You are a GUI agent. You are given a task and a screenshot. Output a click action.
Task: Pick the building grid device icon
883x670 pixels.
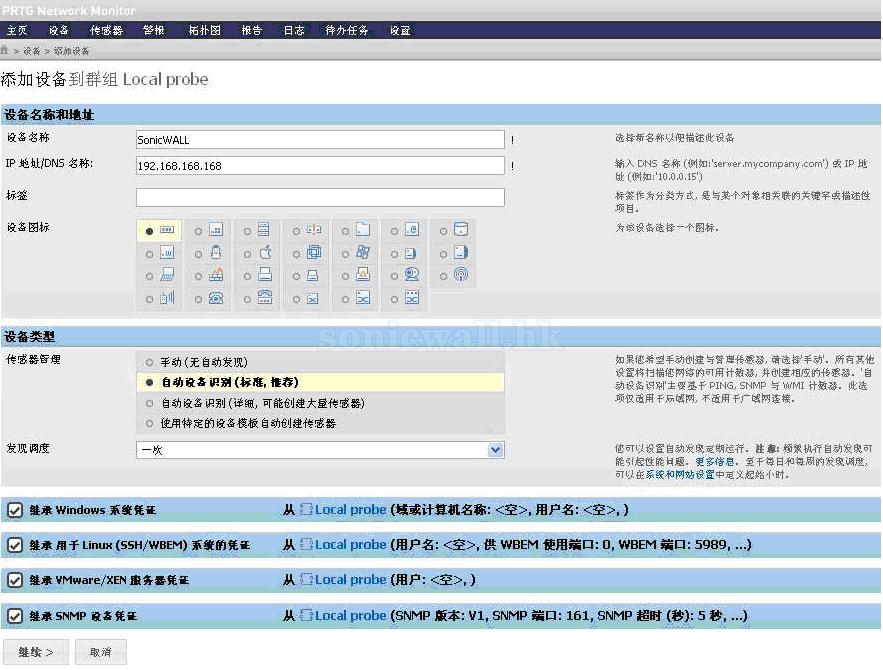[x=216, y=230]
